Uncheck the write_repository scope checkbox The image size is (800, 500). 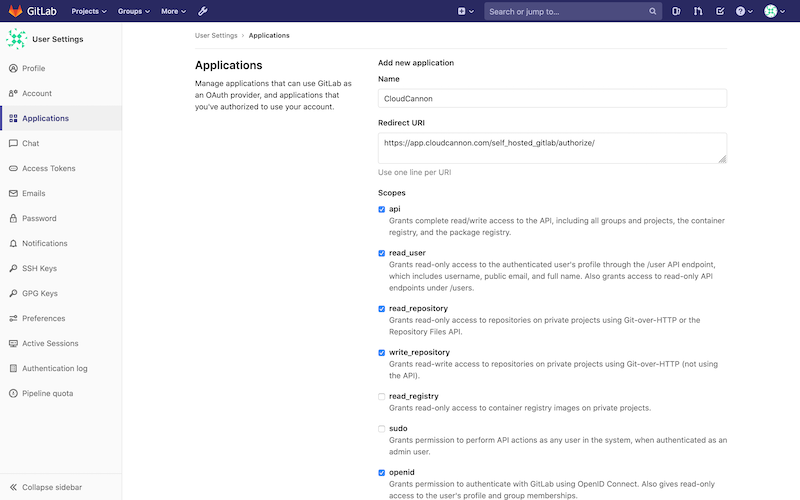pyautogui.click(x=382, y=353)
